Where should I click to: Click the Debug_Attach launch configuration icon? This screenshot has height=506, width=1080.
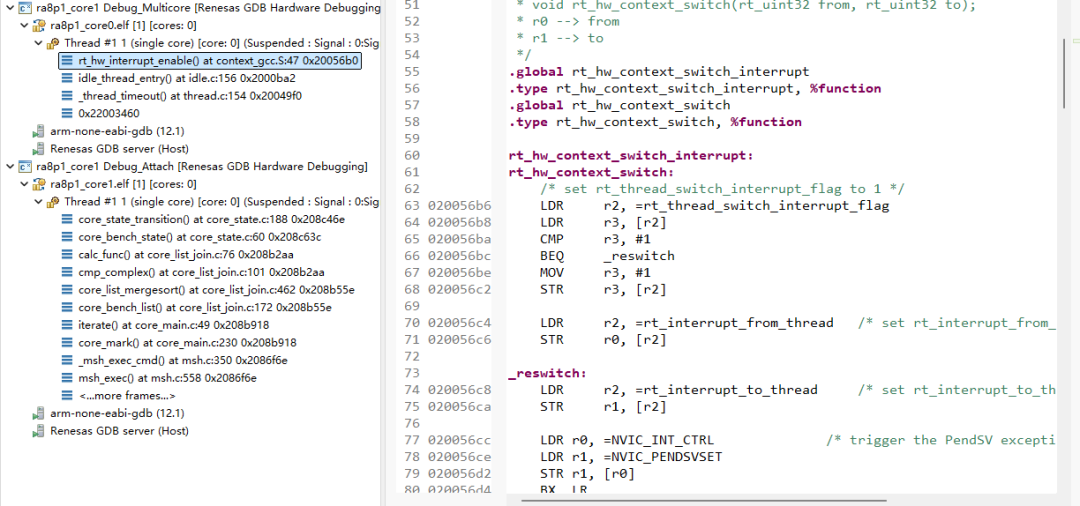(x=25, y=167)
